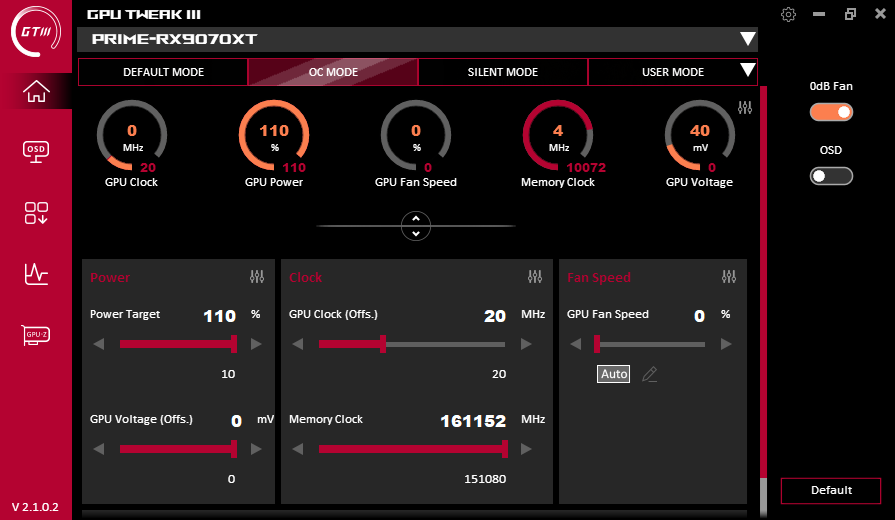This screenshot has width=895, height=520.
Task: Switch to Silent Mode tab
Action: point(502,72)
